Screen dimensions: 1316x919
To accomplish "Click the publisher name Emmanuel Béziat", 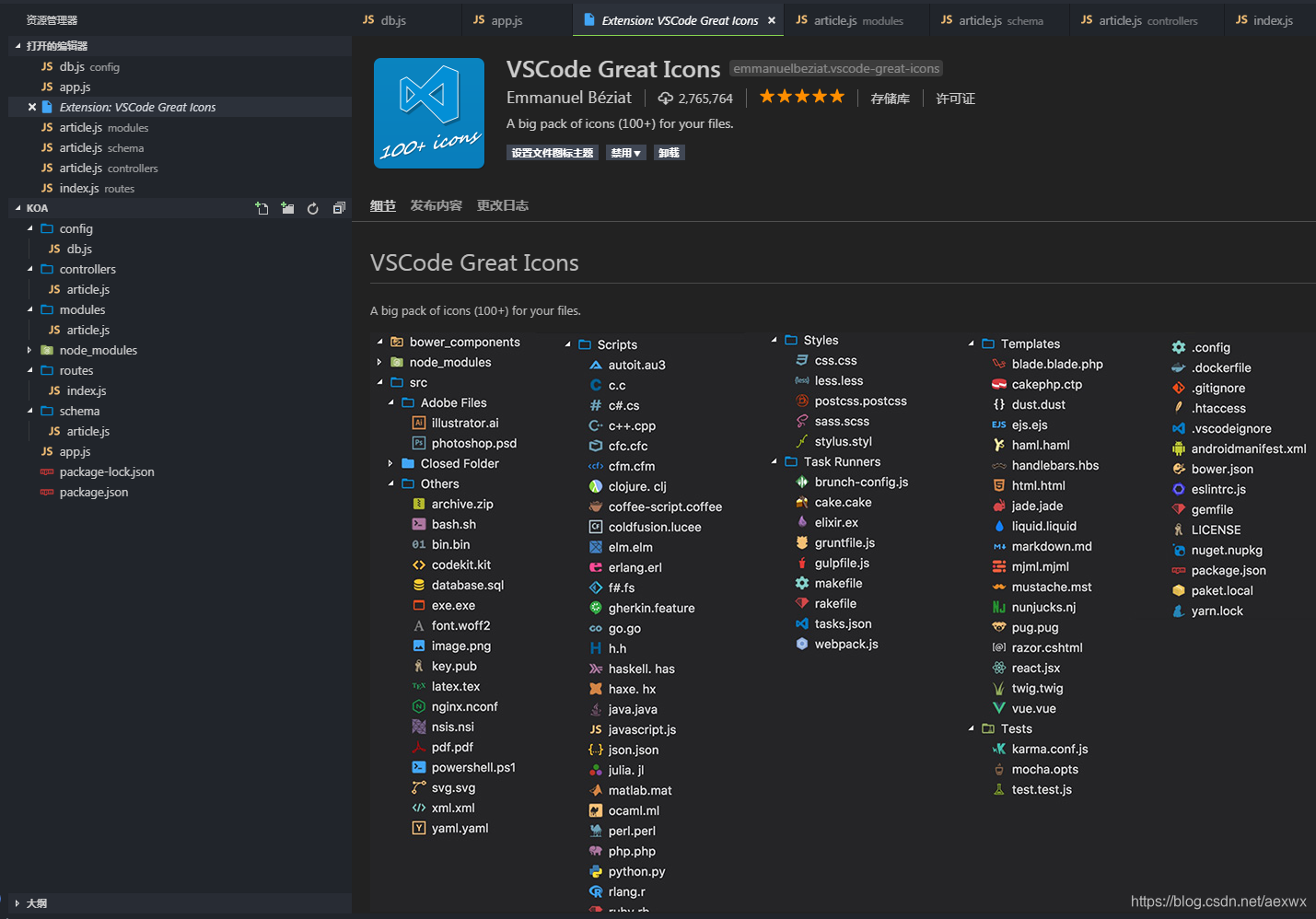I will click(569, 98).
